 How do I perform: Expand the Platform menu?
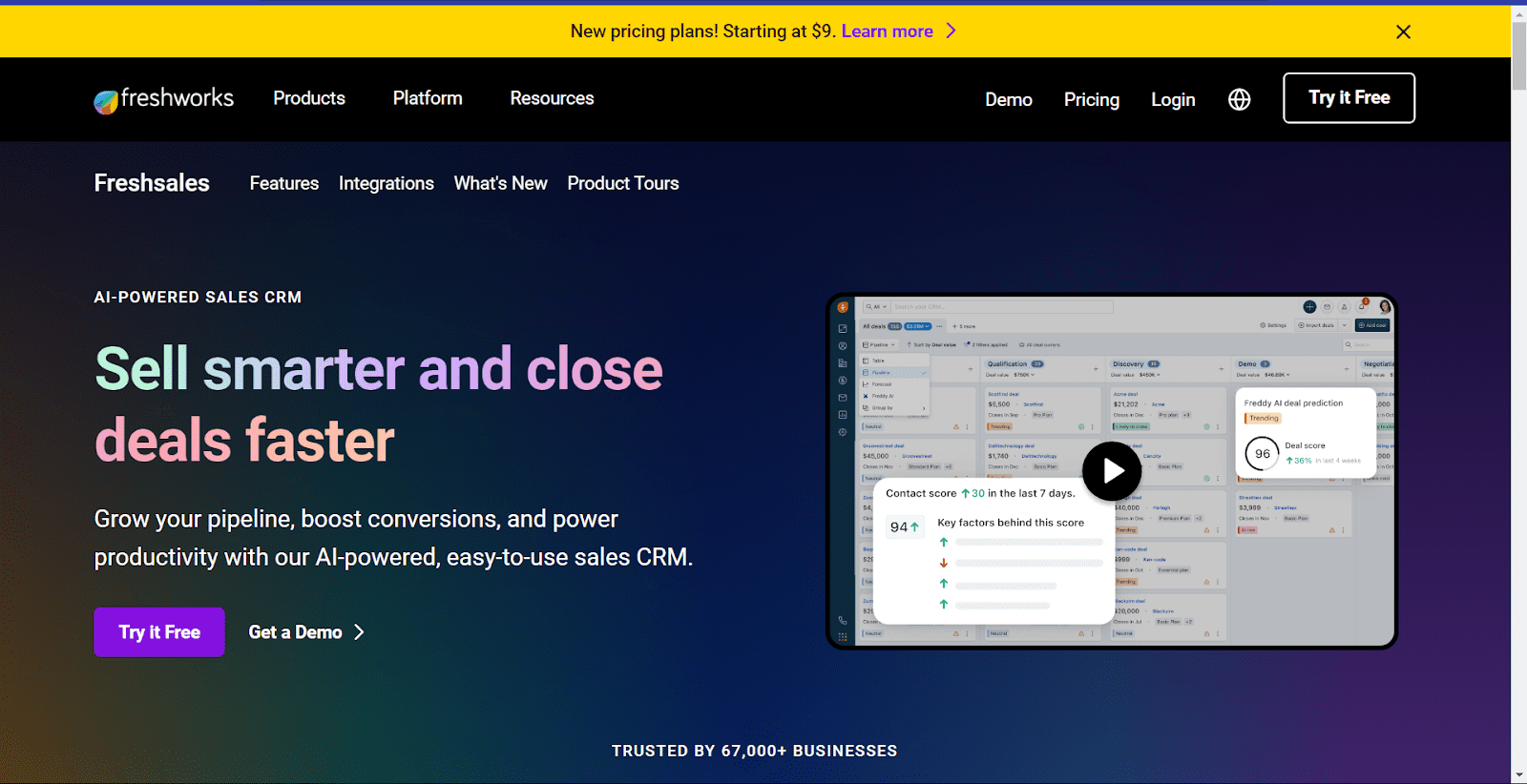click(428, 98)
